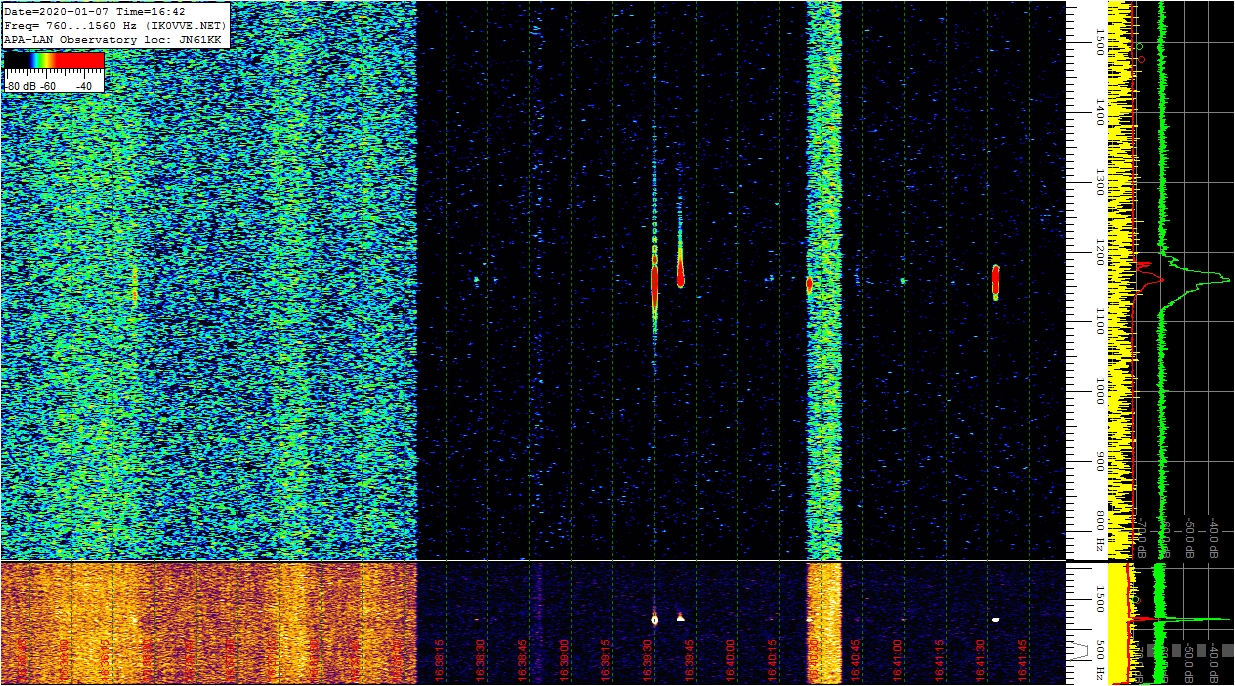This screenshot has height=686, width=1235.
Task: Click the 16:38:30 time marker
Action: (481, 661)
